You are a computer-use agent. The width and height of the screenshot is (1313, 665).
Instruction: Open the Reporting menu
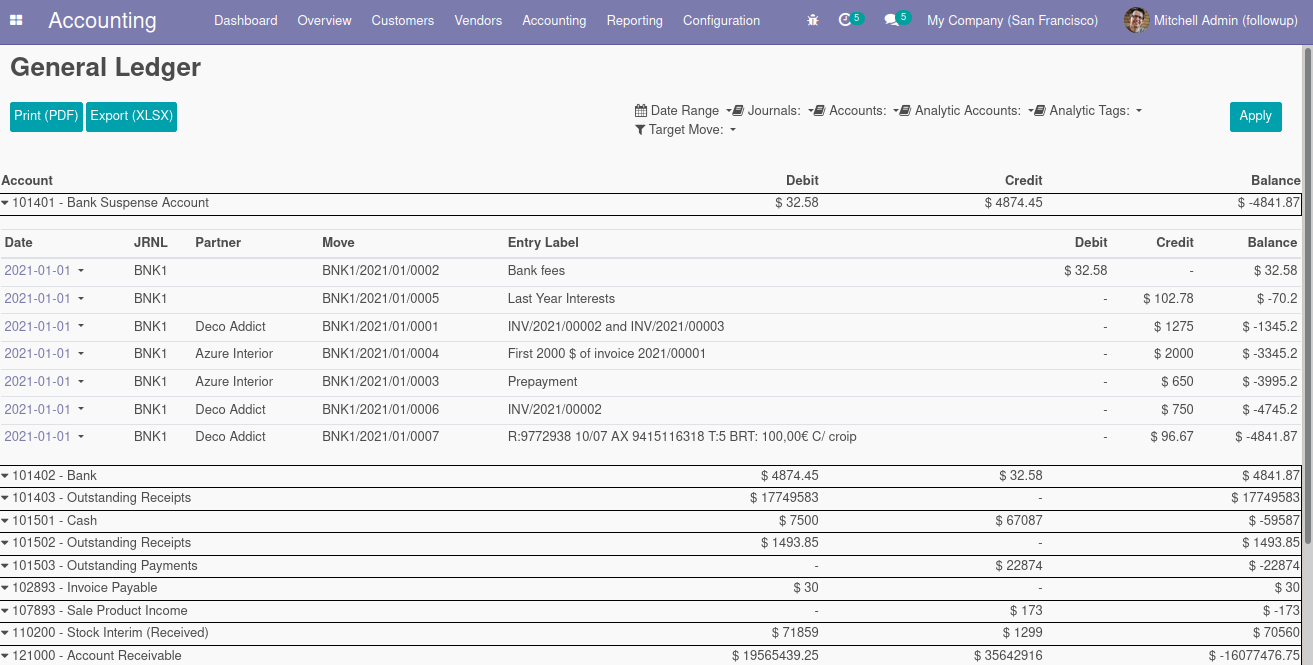(x=634, y=20)
